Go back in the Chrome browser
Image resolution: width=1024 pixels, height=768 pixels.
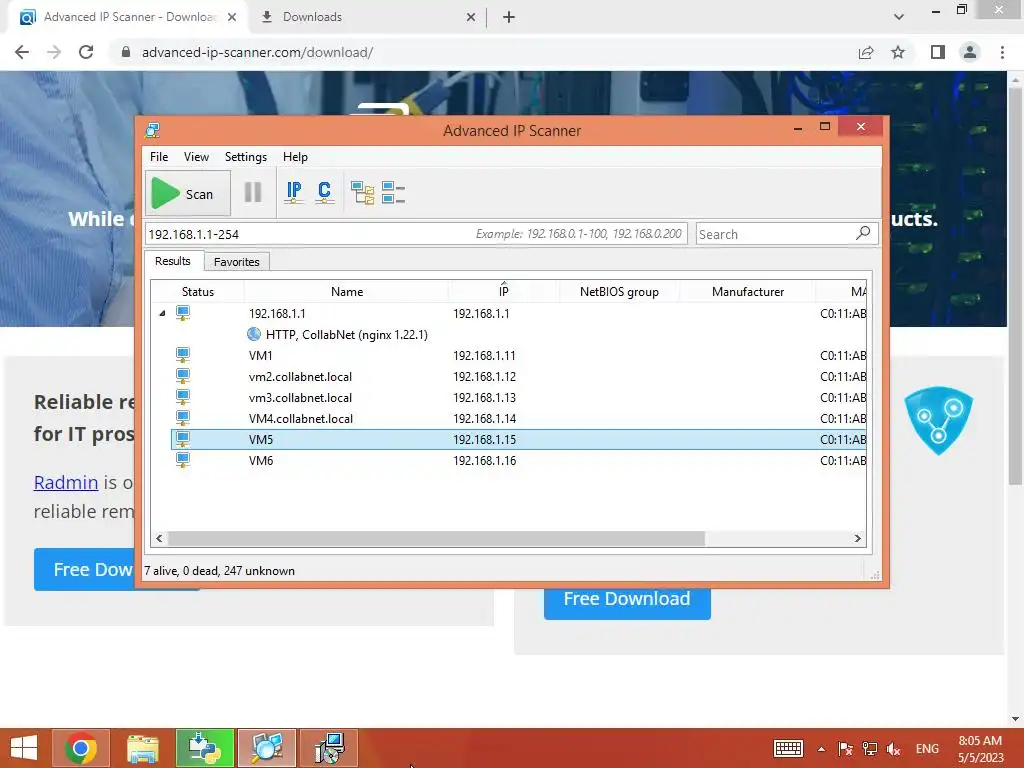(22, 52)
